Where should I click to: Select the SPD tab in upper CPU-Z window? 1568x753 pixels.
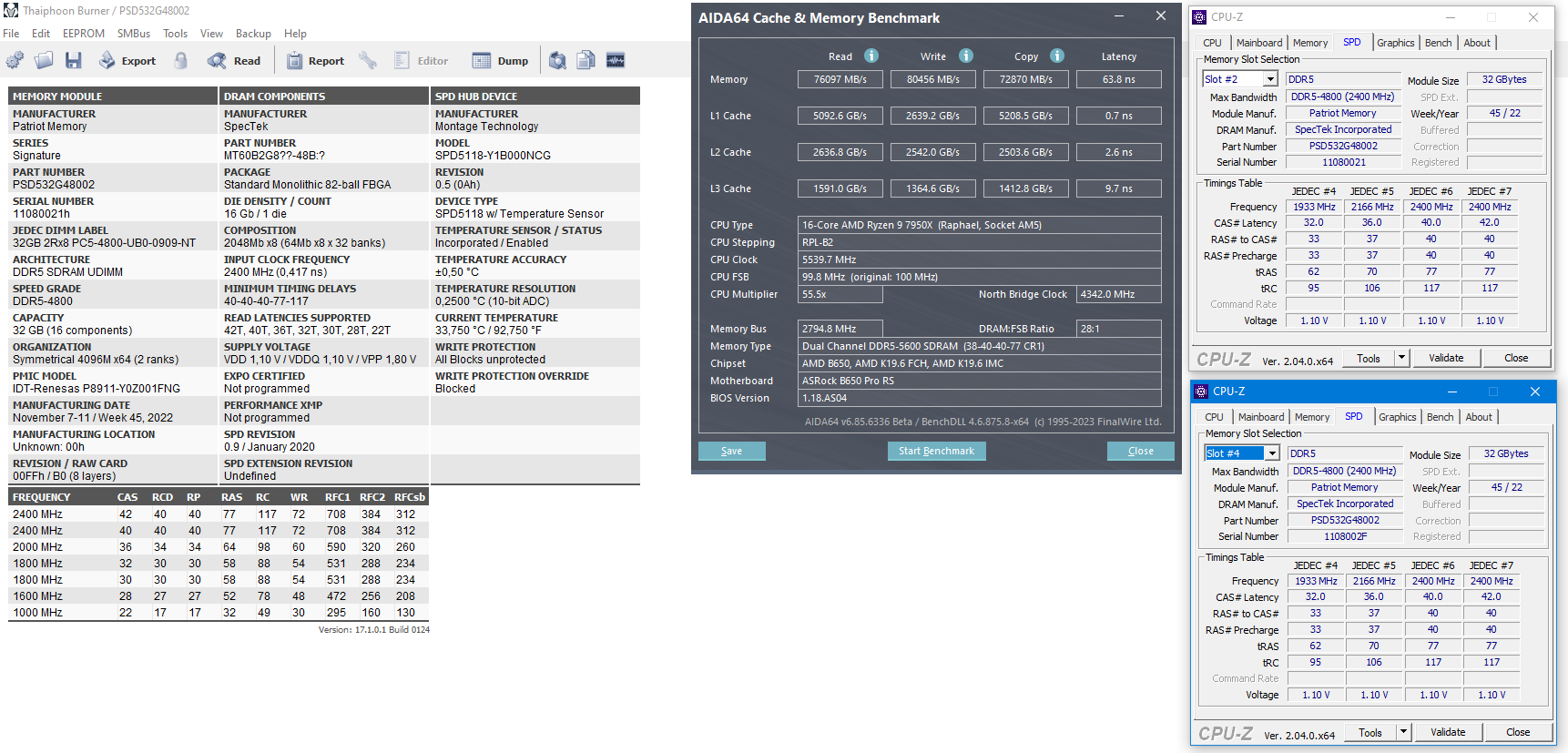click(x=1352, y=42)
